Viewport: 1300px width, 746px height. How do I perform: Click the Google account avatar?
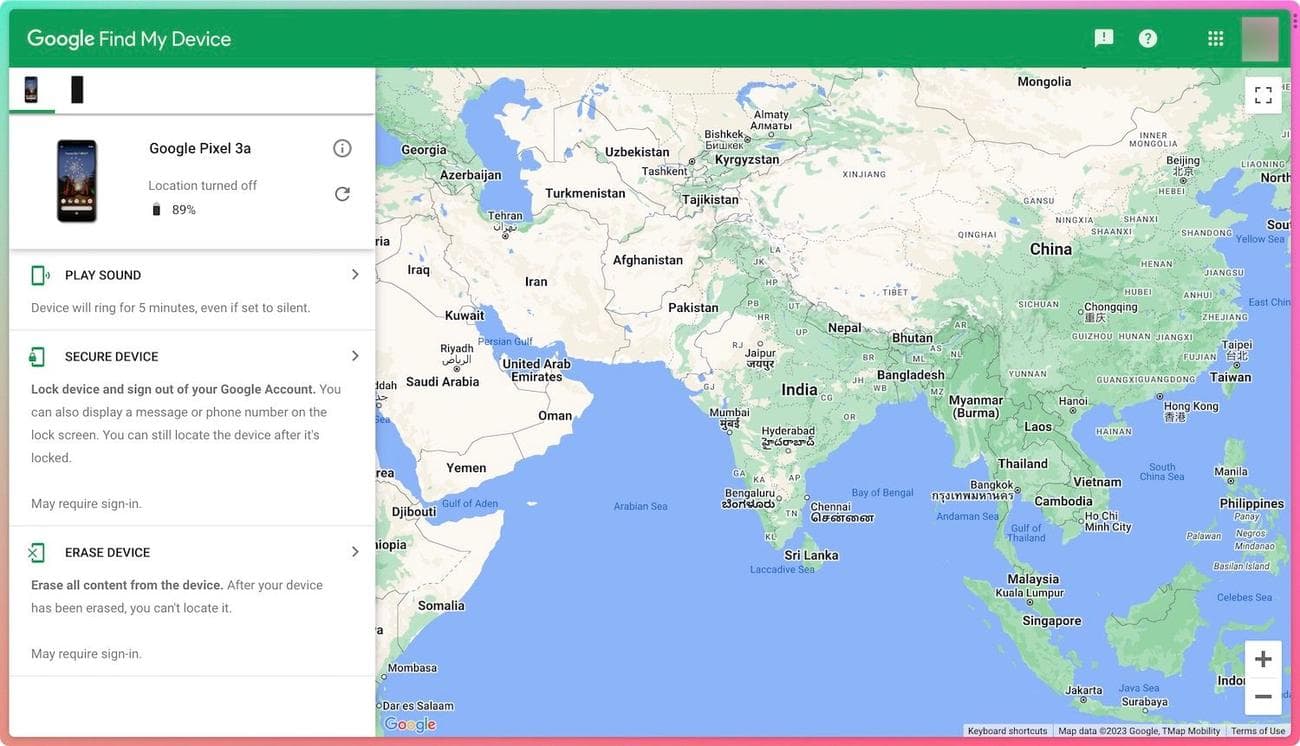1261,36
